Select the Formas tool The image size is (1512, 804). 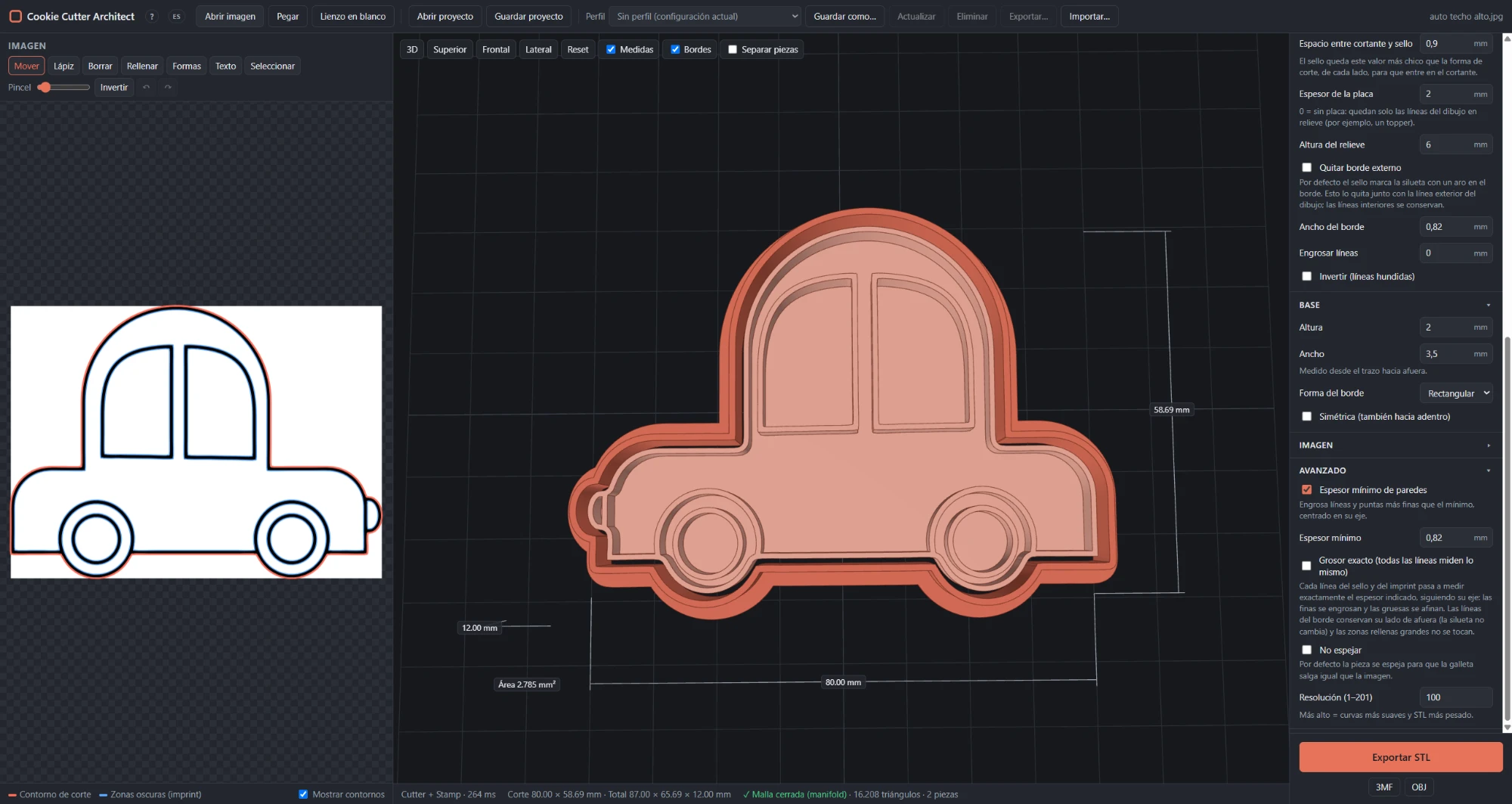(187, 67)
